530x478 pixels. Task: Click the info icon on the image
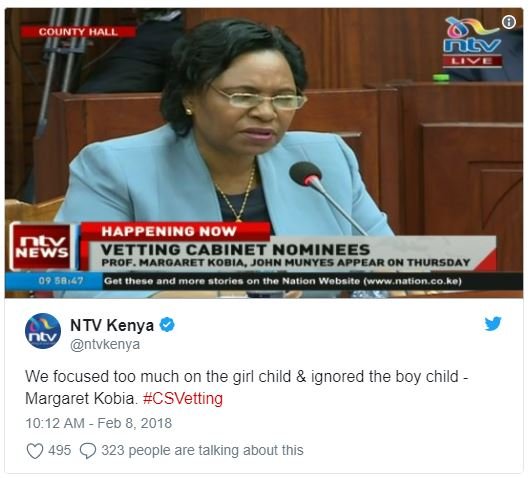509,22
